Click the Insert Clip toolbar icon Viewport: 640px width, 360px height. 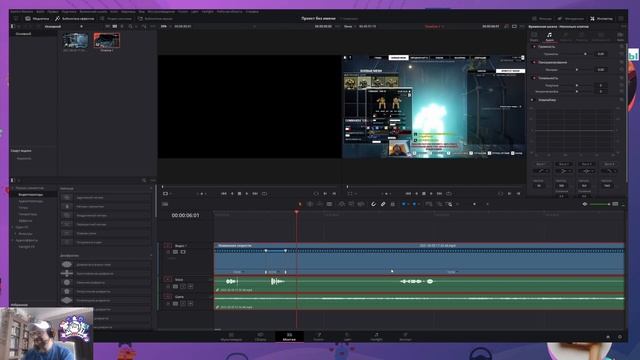342,204
